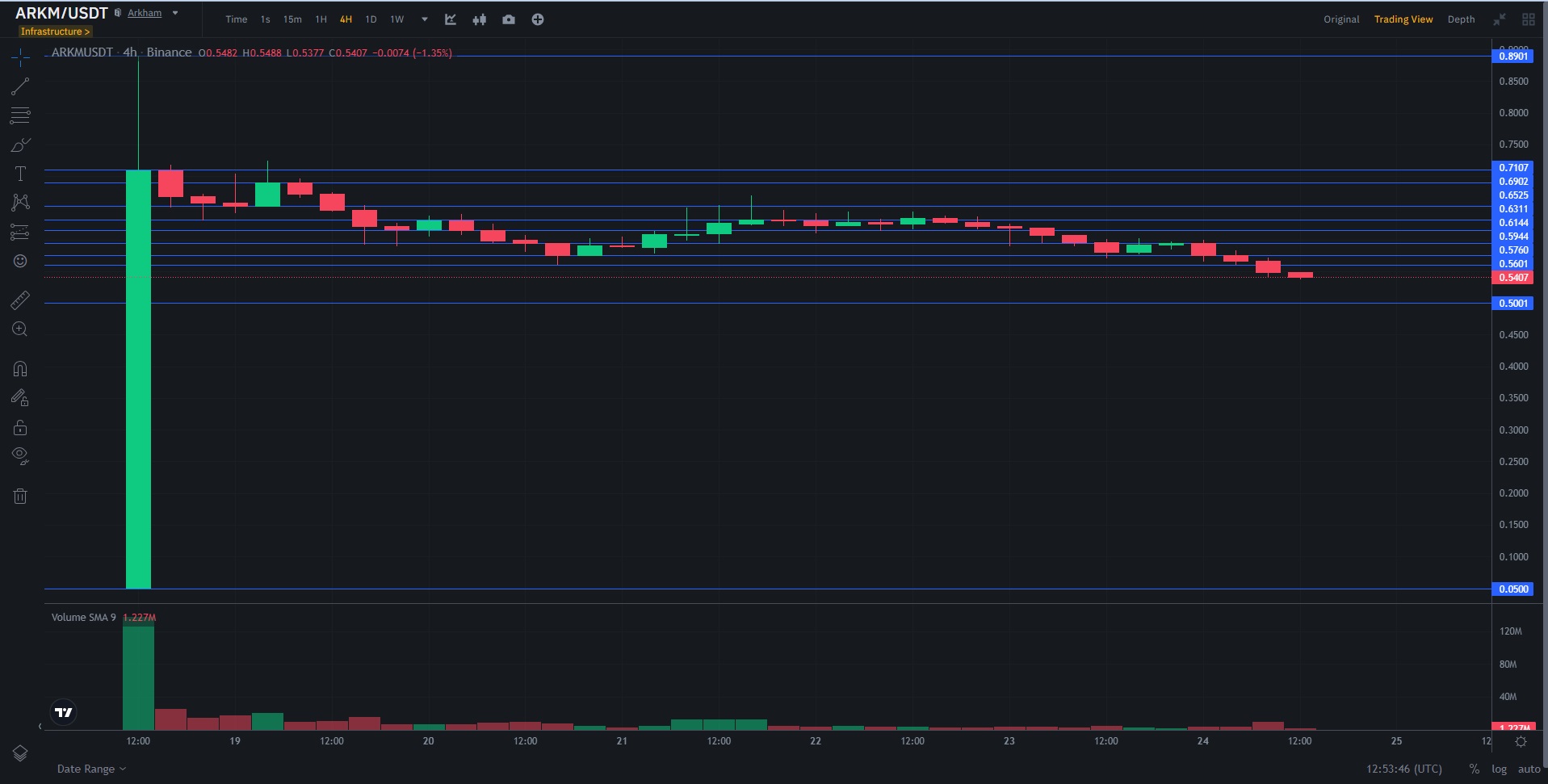Open the Arkham project link
1548x784 pixels.
click(145, 13)
